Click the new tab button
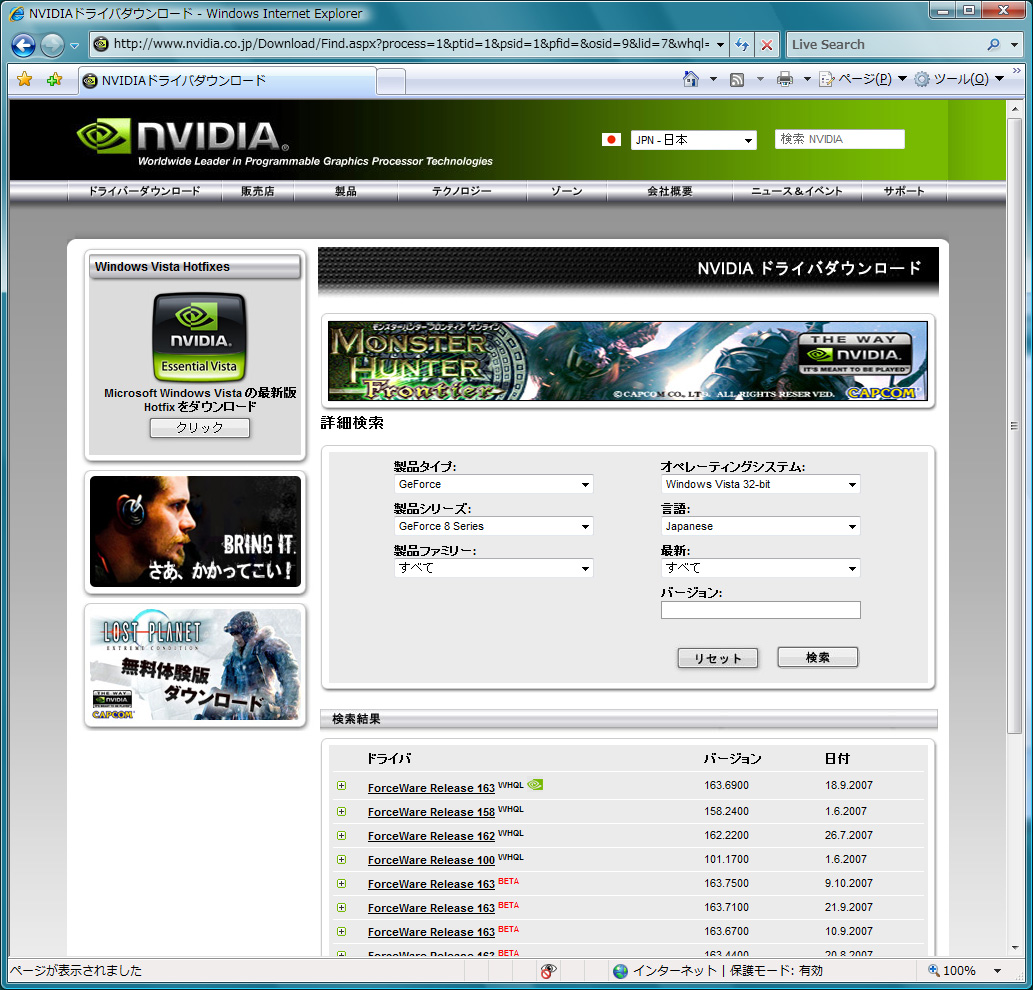Image resolution: width=1033 pixels, height=990 pixels. pos(391,82)
